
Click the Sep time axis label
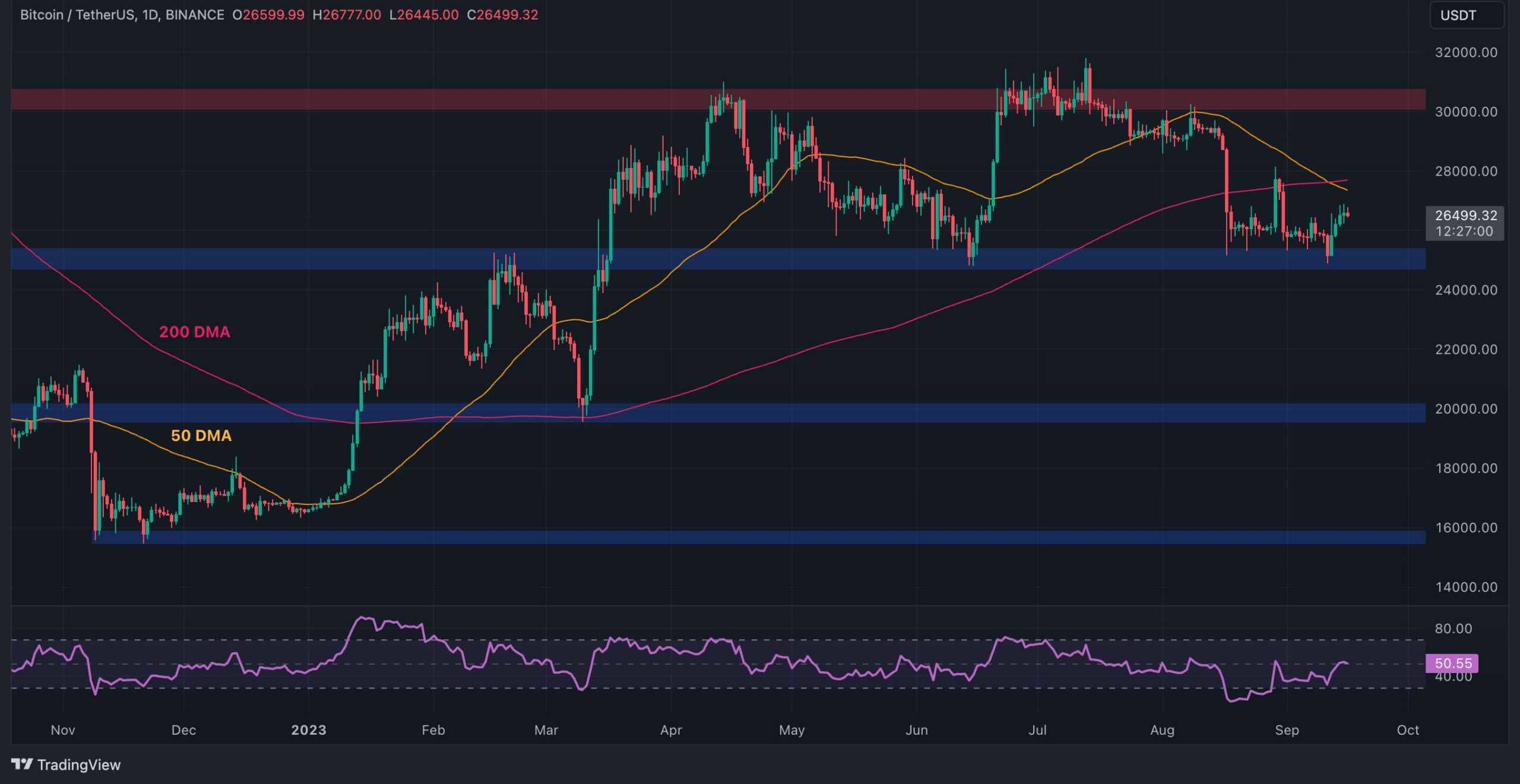(x=1287, y=730)
